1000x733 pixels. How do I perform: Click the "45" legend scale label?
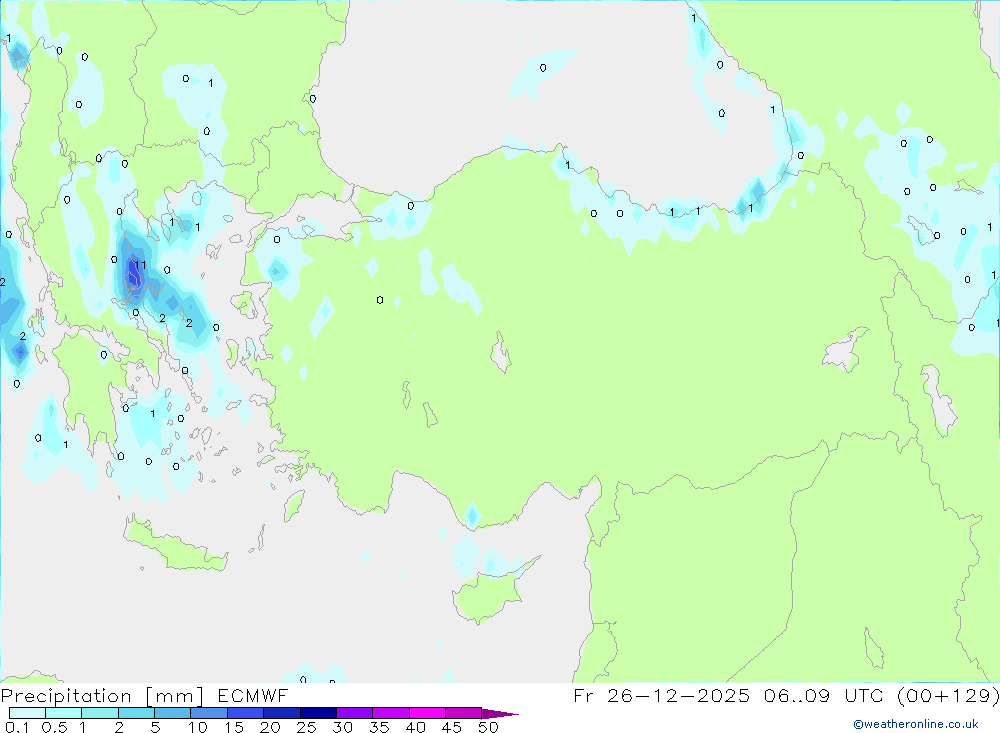pos(452,727)
